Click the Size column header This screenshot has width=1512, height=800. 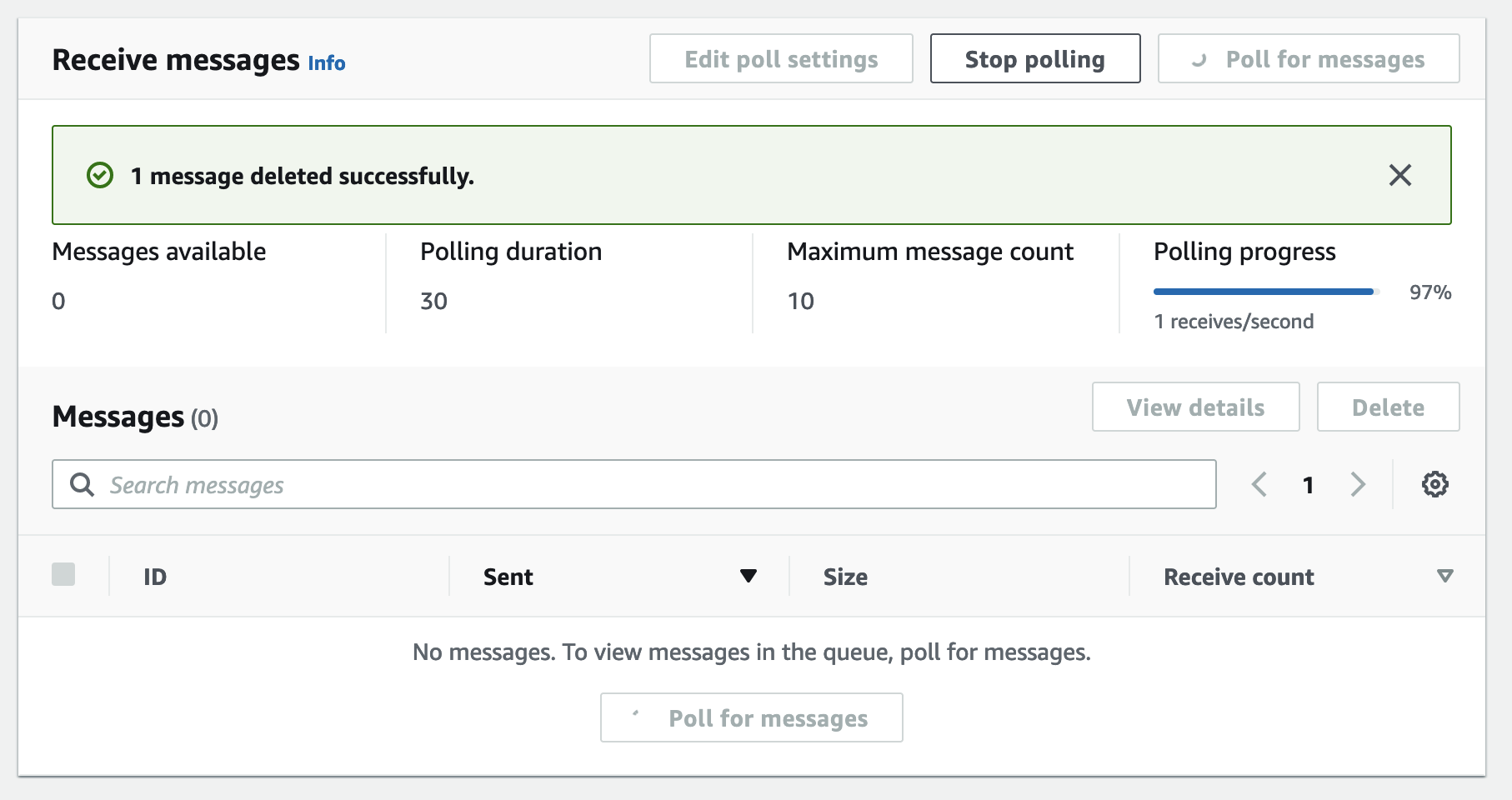(x=845, y=577)
